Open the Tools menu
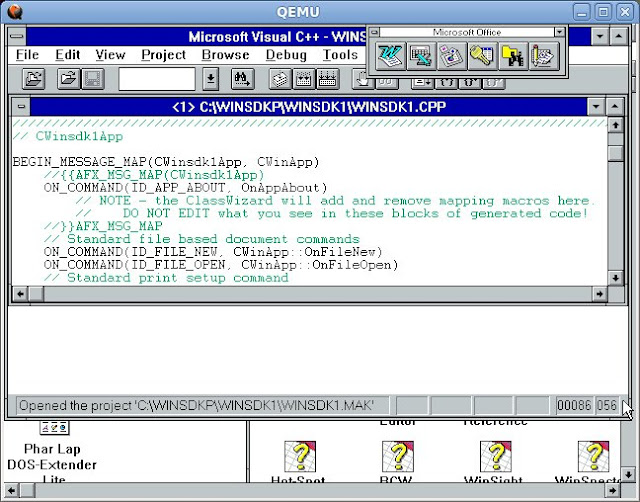This screenshot has height=502, width=640. pyautogui.click(x=340, y=55)
